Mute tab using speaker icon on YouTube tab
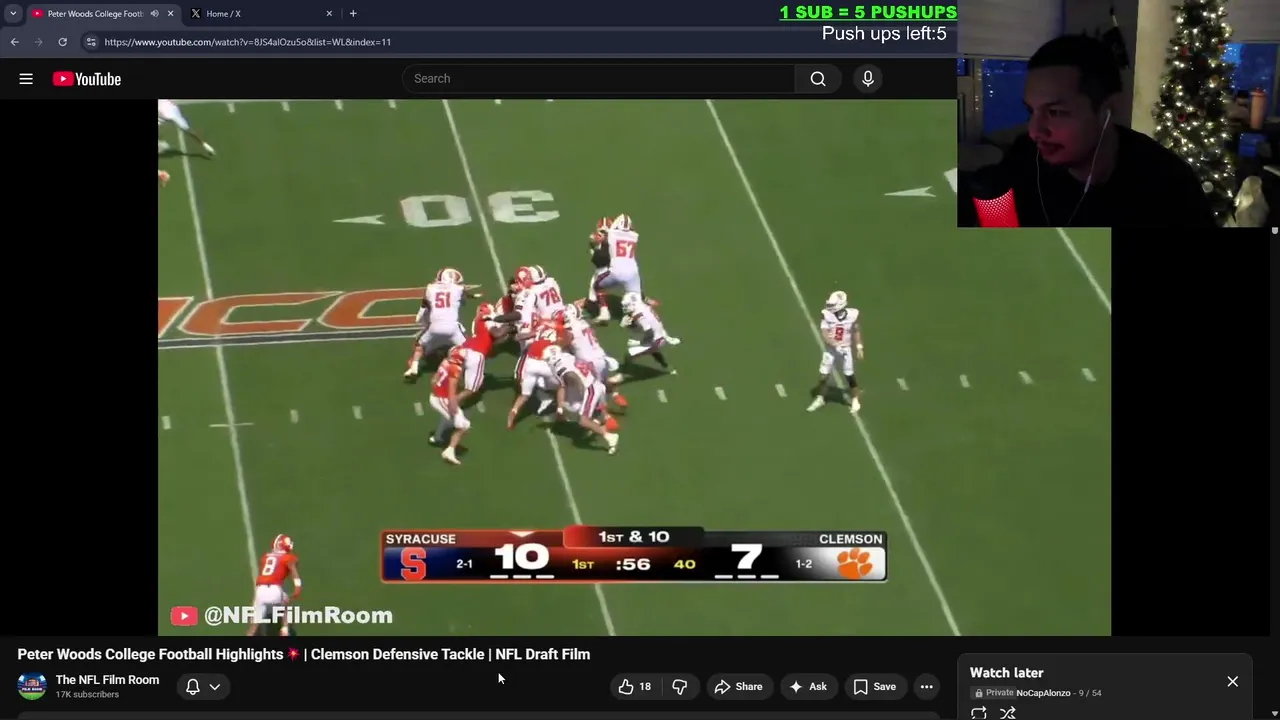This screenshot has height=720, width=1280. [154, 14]
